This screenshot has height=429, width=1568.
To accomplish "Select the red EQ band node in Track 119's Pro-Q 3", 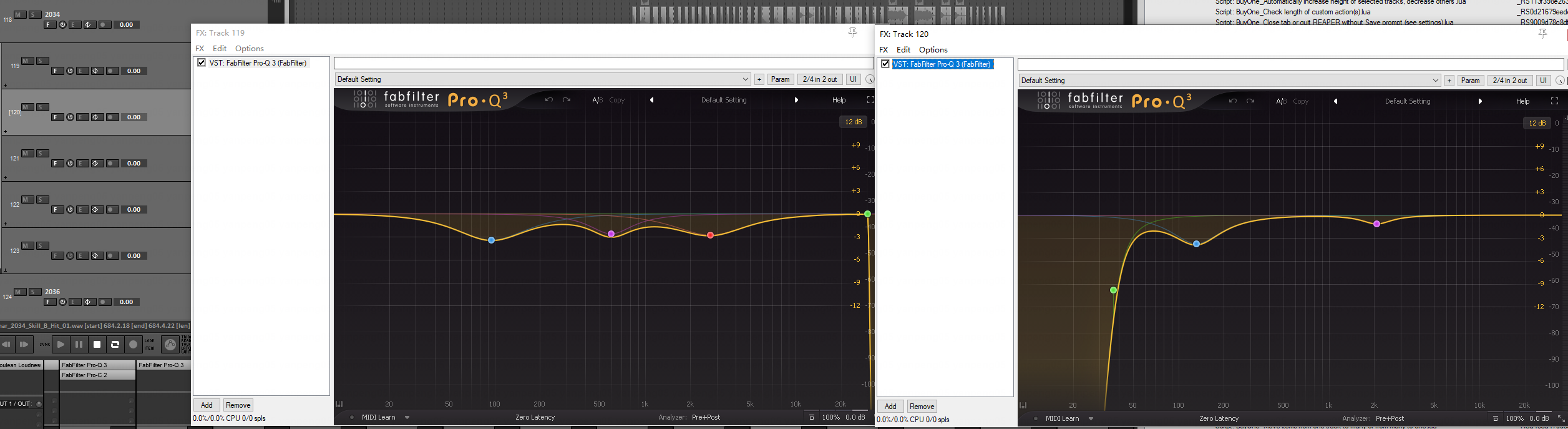I will [x=710, y=235].
